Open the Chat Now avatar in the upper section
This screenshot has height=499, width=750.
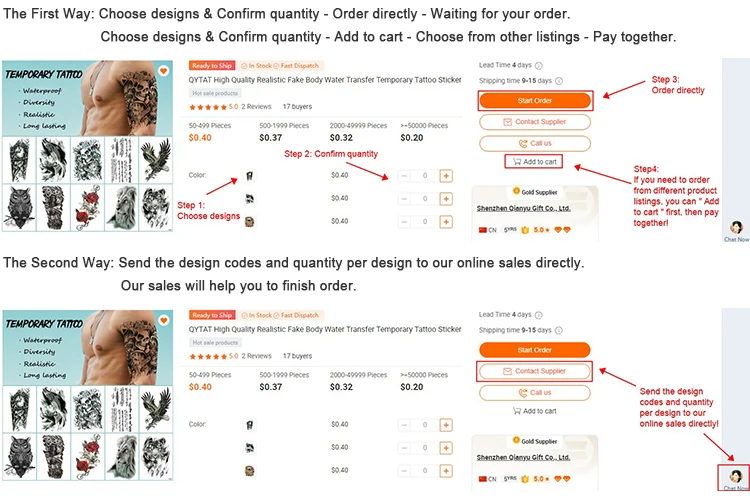[x=736, y=228]
